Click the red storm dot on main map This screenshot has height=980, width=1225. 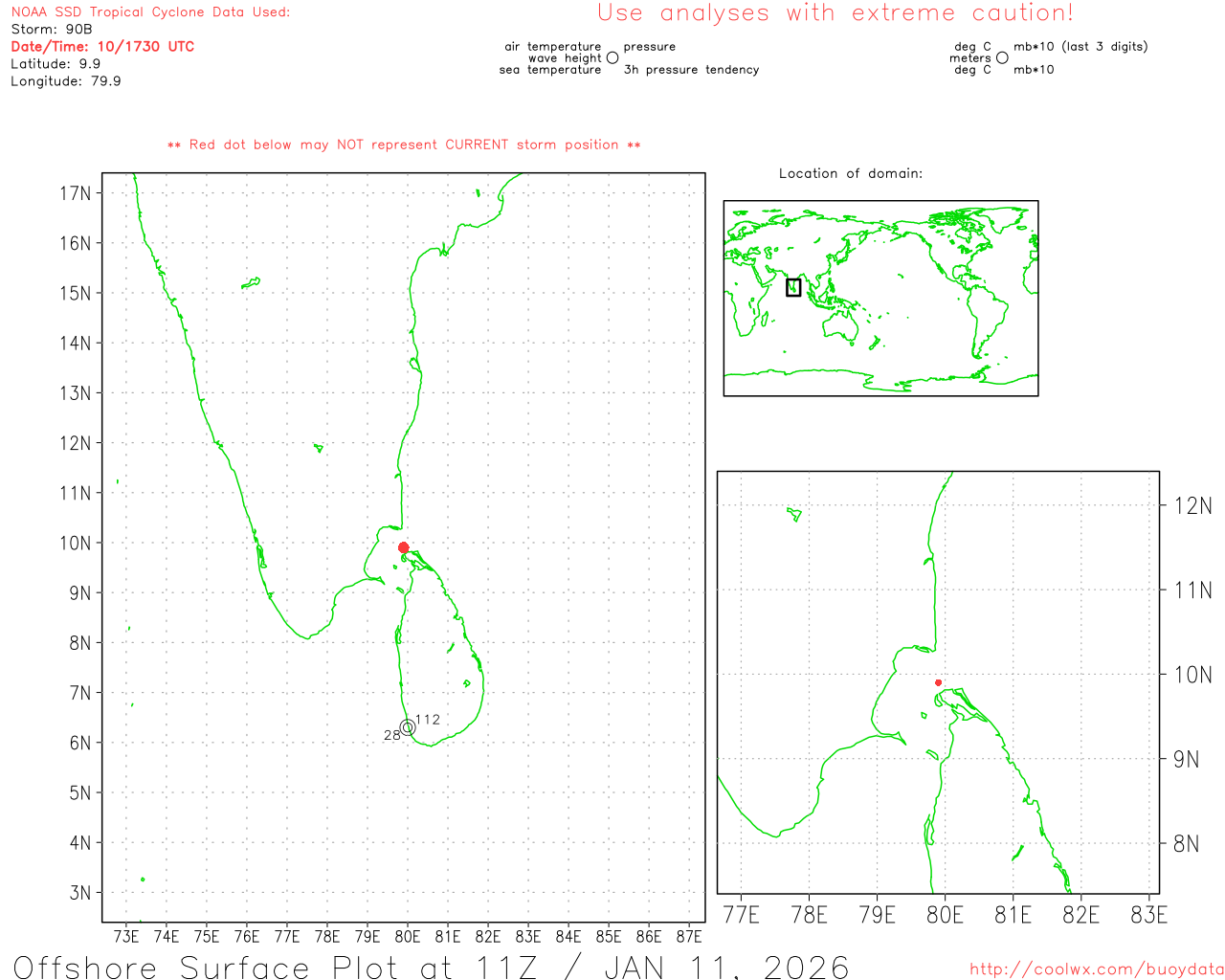[x=403, y=547]
